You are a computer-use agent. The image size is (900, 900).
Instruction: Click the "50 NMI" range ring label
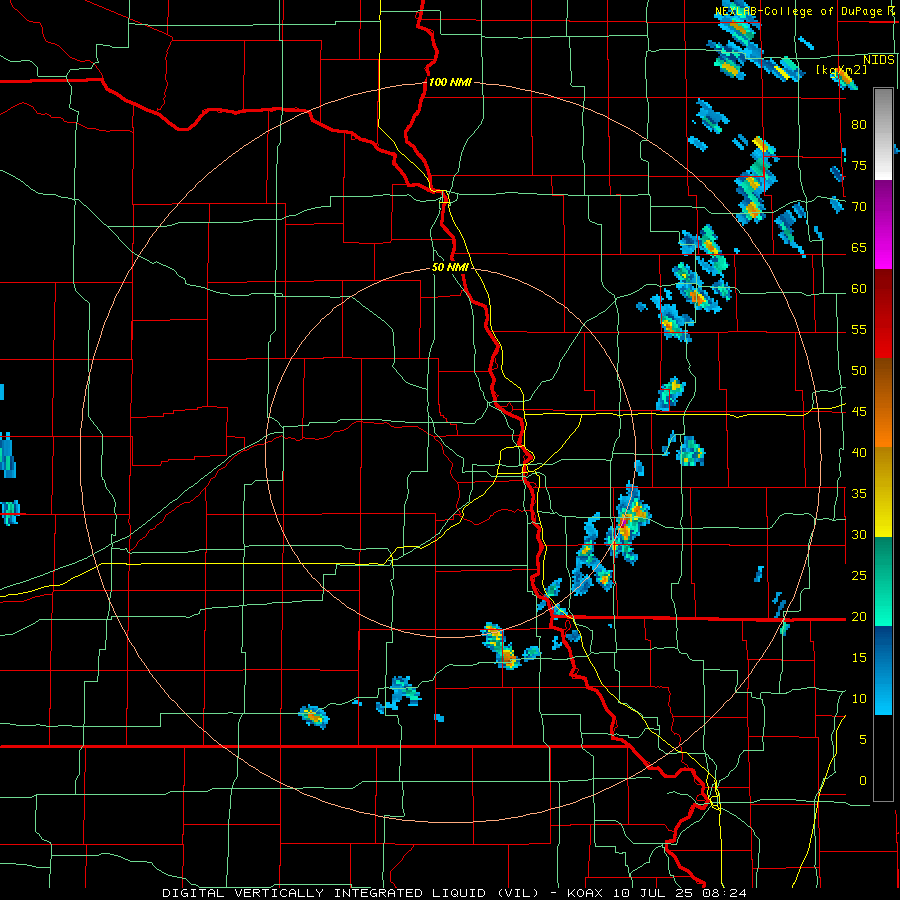coord(450,267)
